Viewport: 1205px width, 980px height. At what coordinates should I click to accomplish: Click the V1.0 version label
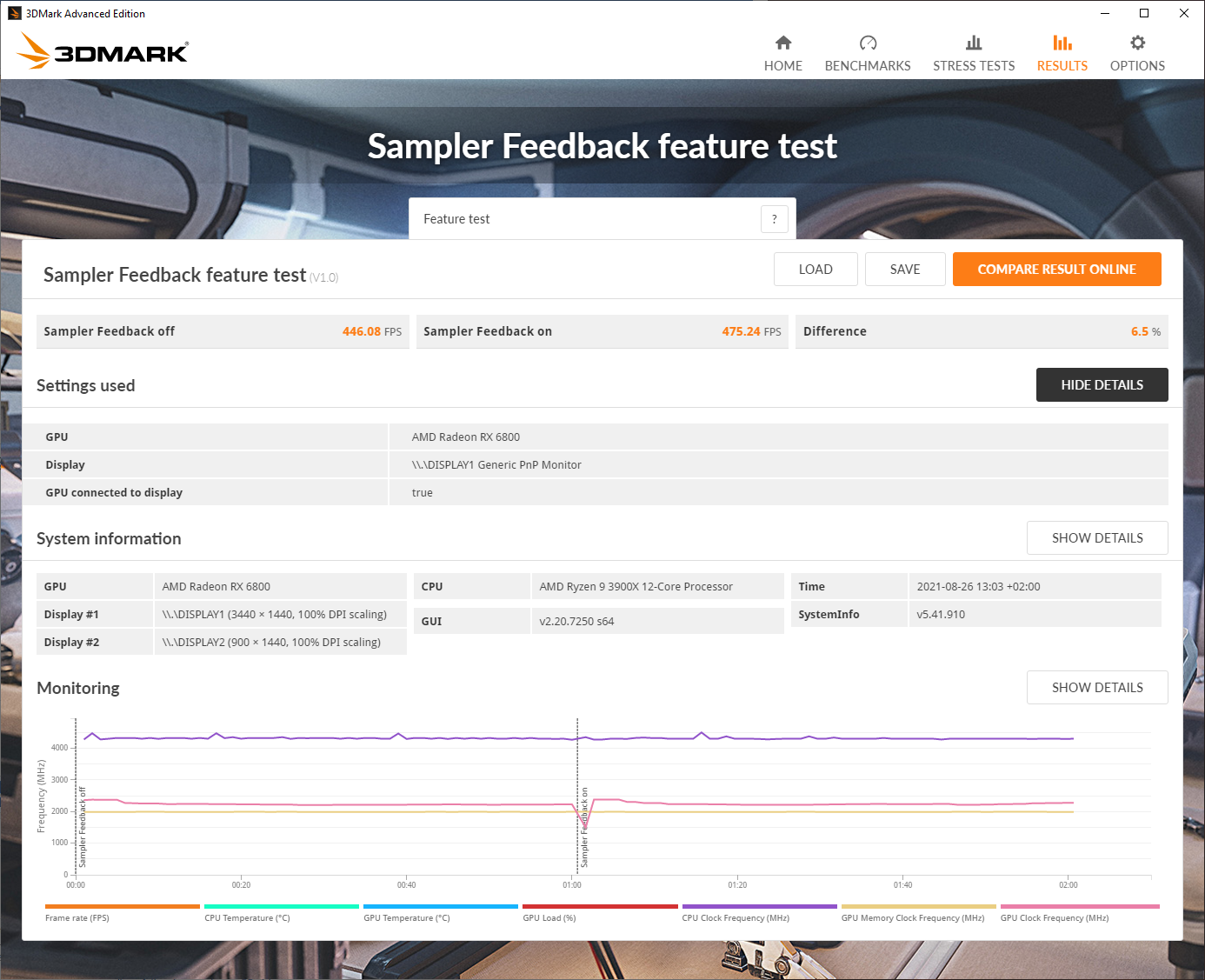click(x=324, y=277)
